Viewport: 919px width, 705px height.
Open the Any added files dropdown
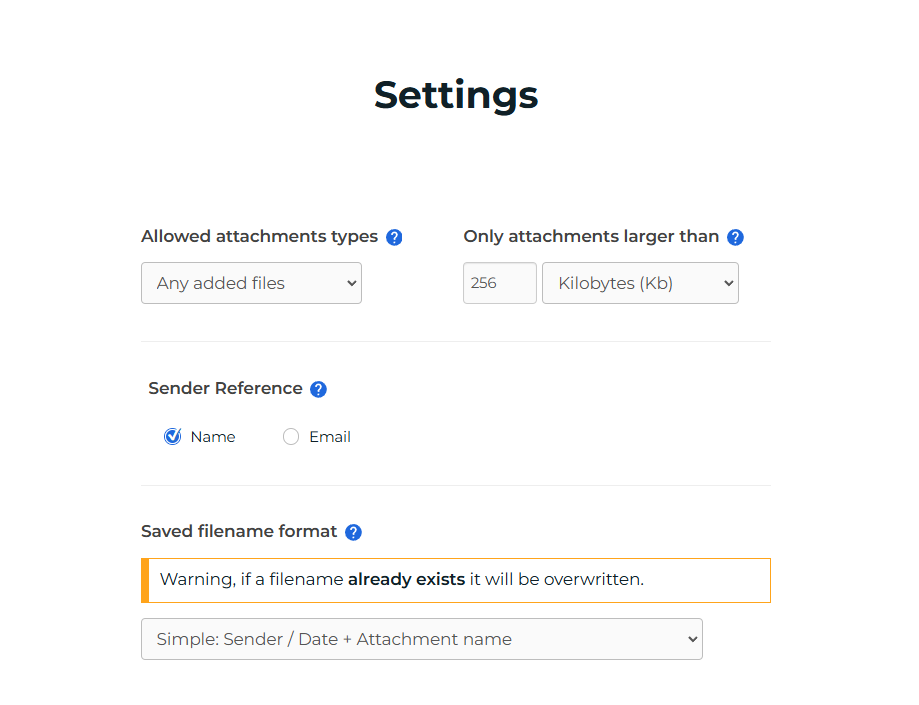tap(251, 283)
